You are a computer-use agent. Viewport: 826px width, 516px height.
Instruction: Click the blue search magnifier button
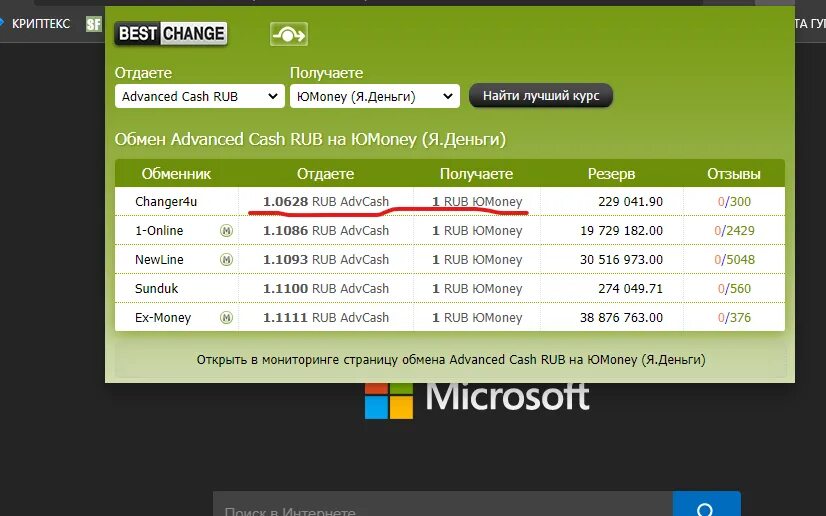click(706, 504)
